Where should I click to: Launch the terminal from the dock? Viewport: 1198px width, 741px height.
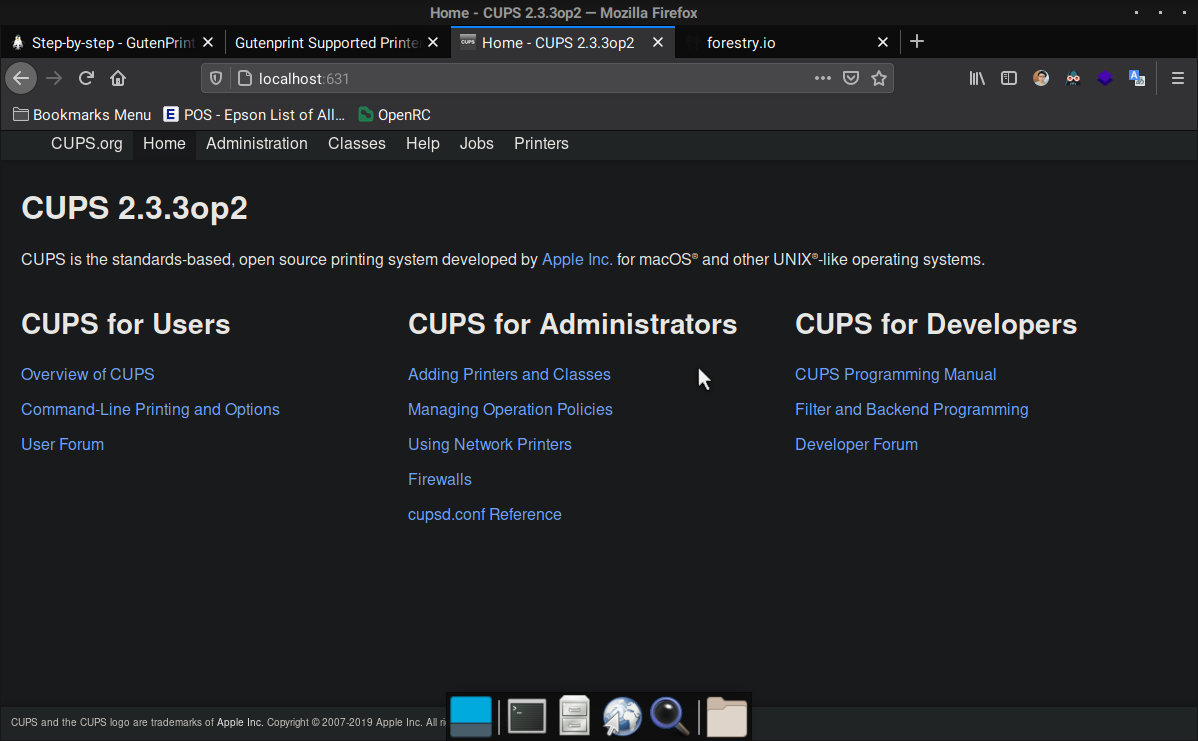point(526,717)
